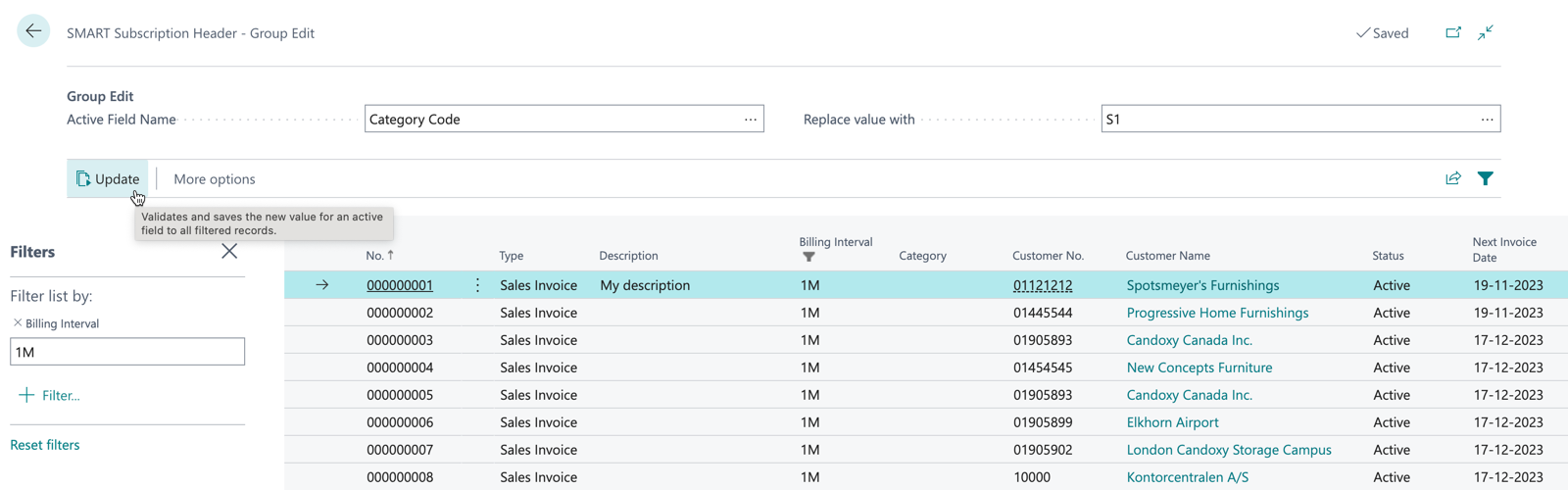Click the share icon above the list
The height and width of the screenshot is (490, 1568).
[1453, 178]
